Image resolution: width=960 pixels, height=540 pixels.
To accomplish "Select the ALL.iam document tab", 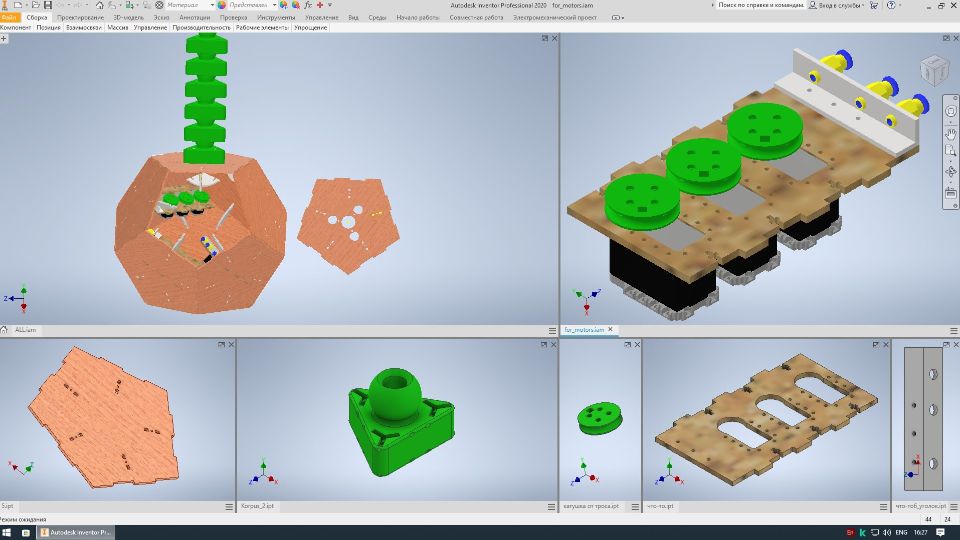I will coord(25,330).
